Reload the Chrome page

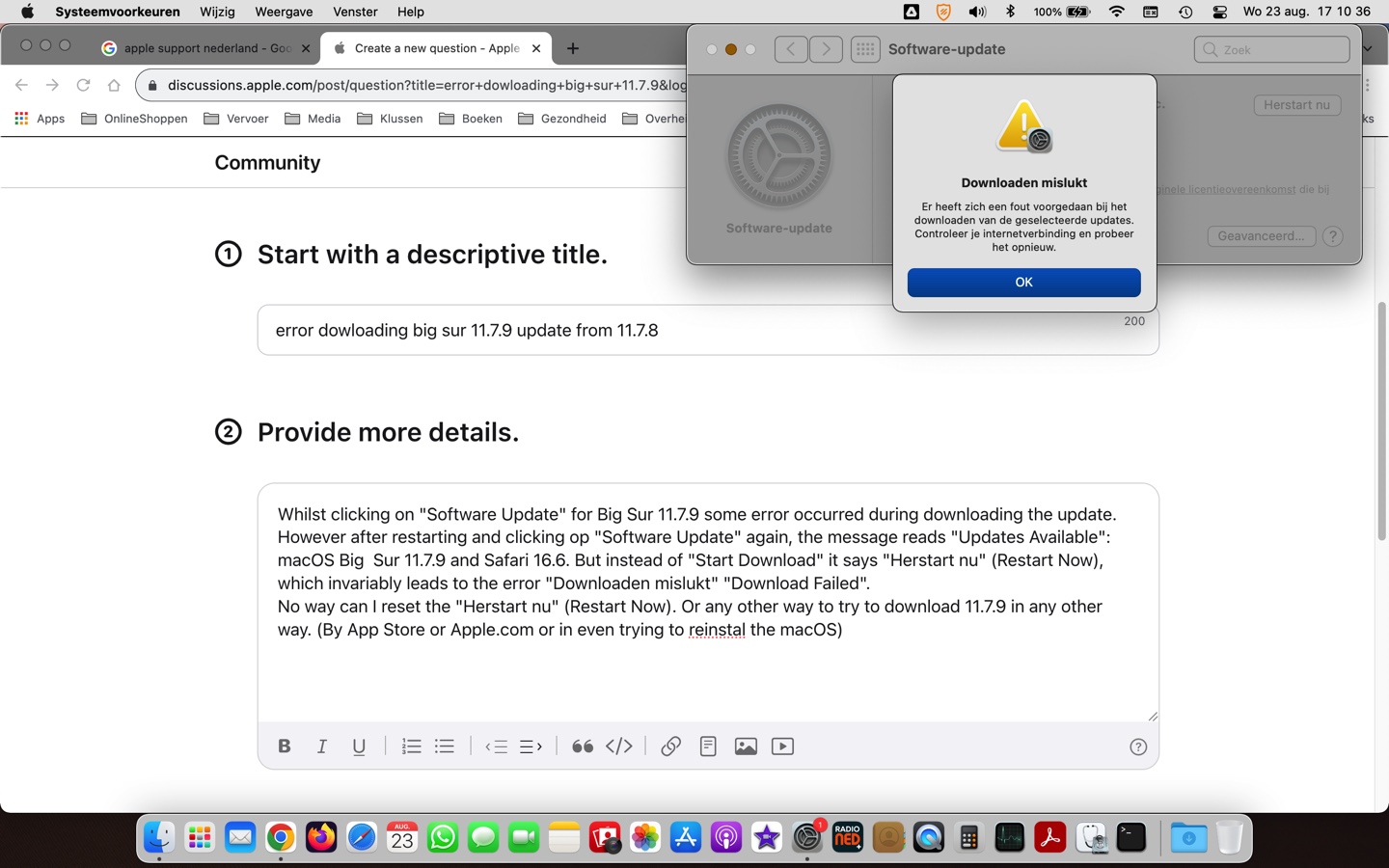click(x=83, y=85)
